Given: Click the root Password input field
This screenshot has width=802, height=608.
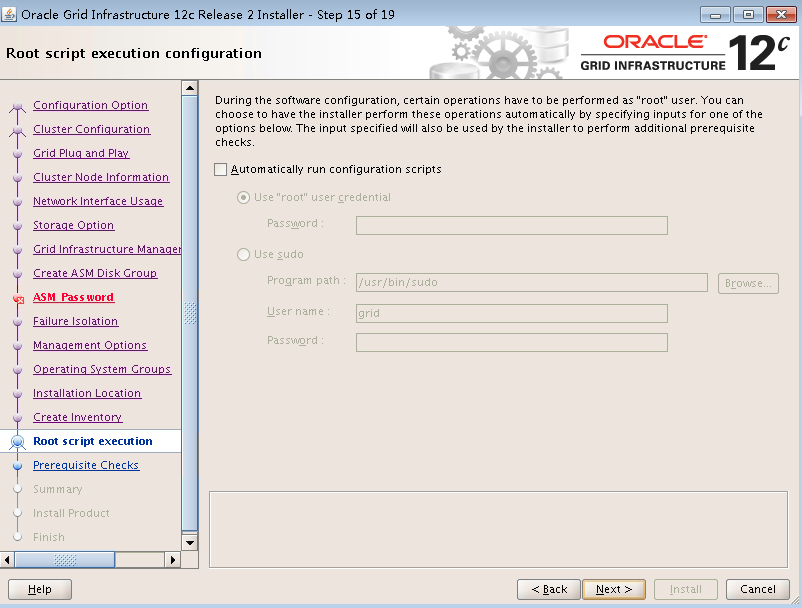Looking at the screenshot, I should [511, 226].
